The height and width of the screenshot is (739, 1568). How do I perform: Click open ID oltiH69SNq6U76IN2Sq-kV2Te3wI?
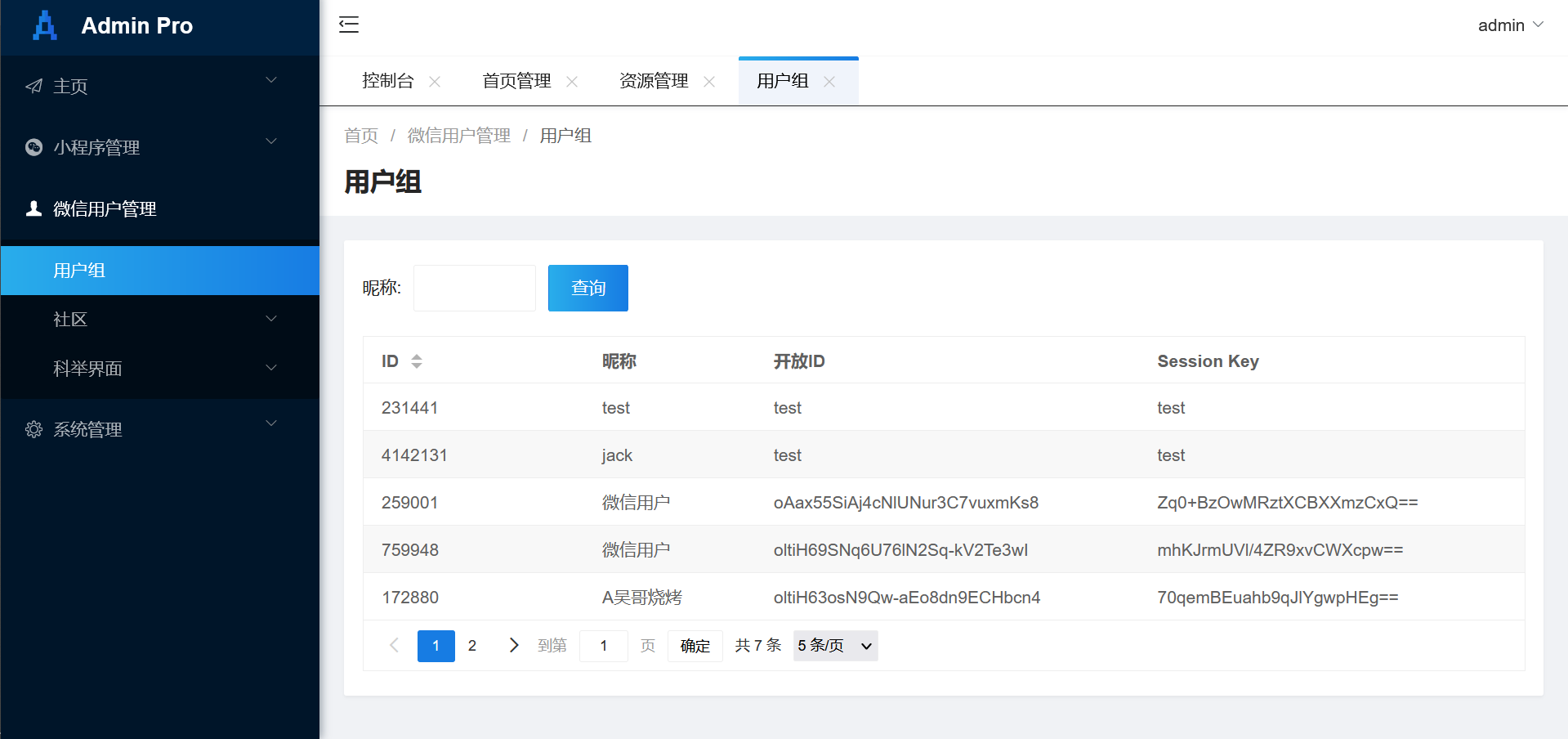901,550
